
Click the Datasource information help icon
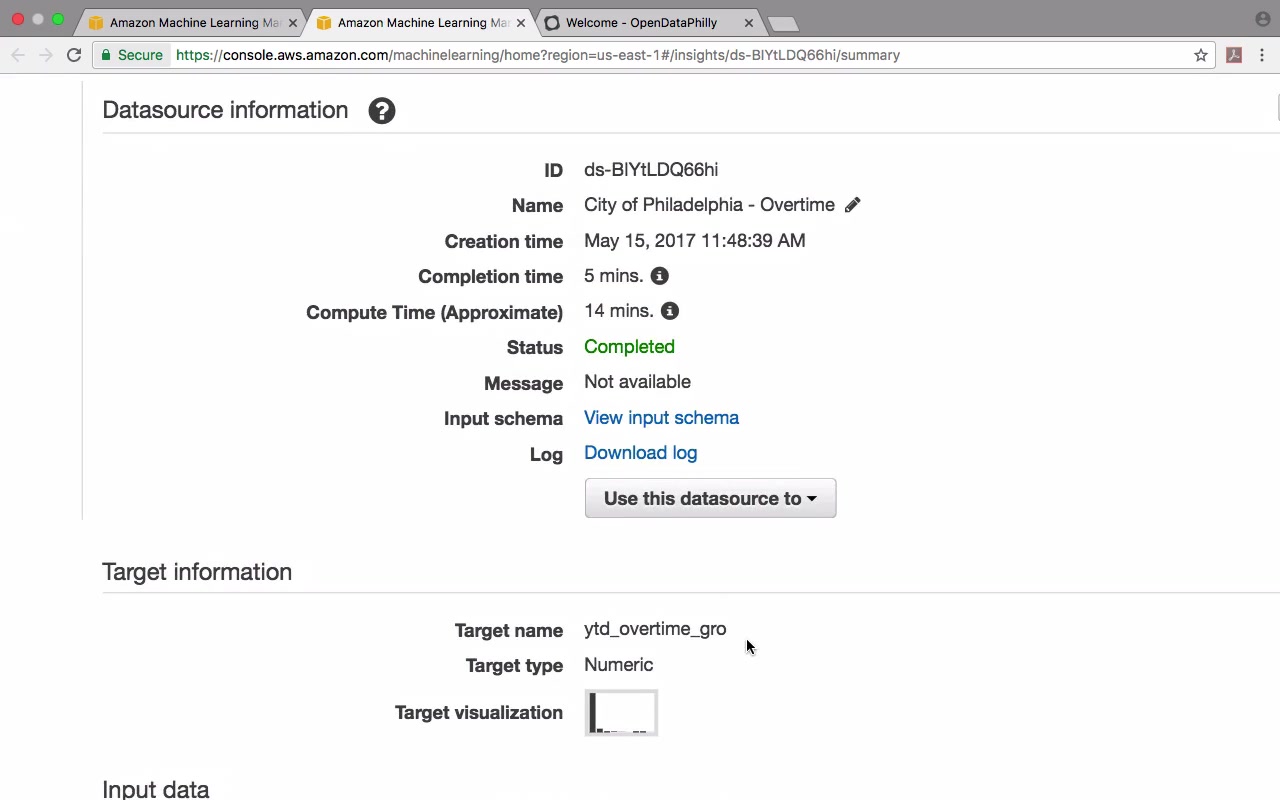(x=382, y=111)
